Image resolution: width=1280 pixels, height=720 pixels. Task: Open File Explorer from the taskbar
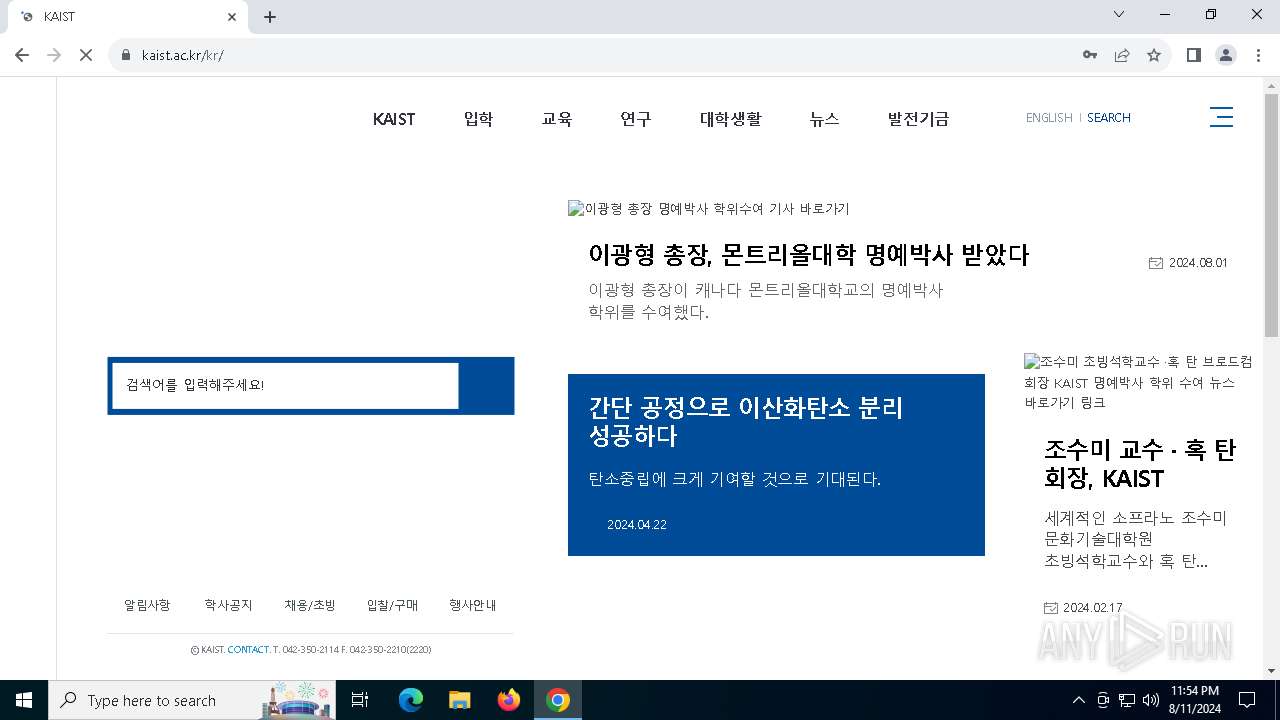(x=459, y=700)
